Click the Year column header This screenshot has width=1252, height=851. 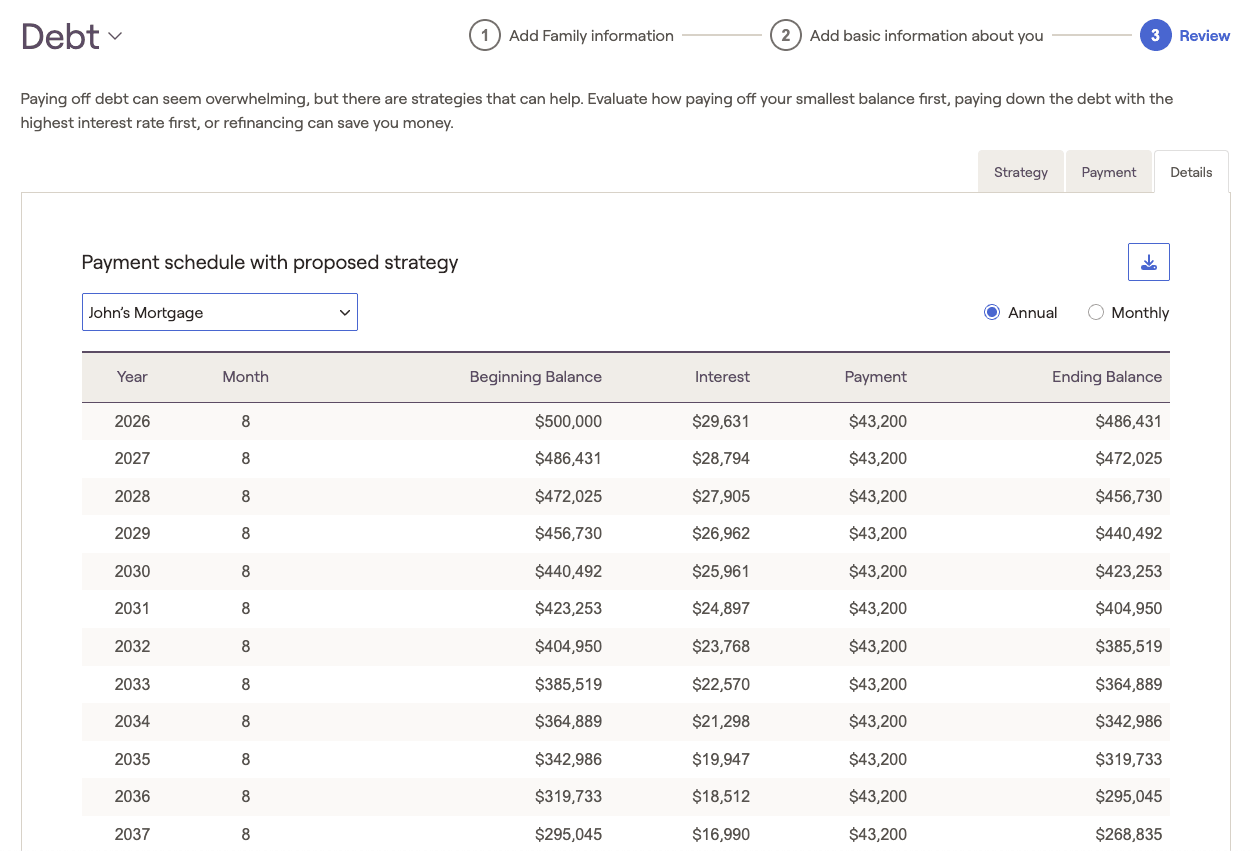click(x=132, y=377)
